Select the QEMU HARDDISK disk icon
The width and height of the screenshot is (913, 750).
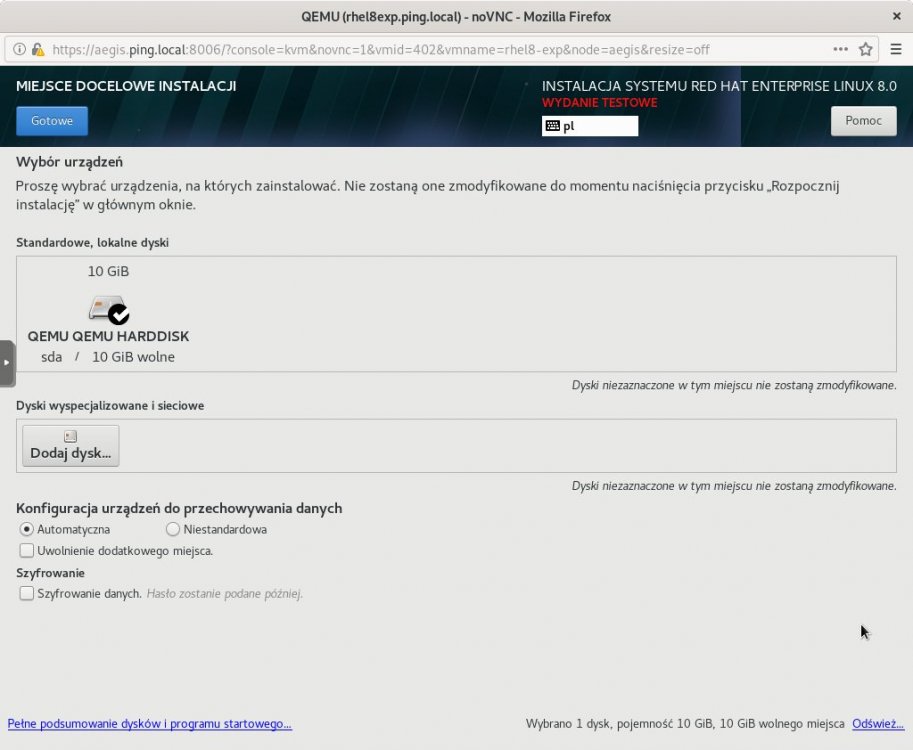[109, 309]
